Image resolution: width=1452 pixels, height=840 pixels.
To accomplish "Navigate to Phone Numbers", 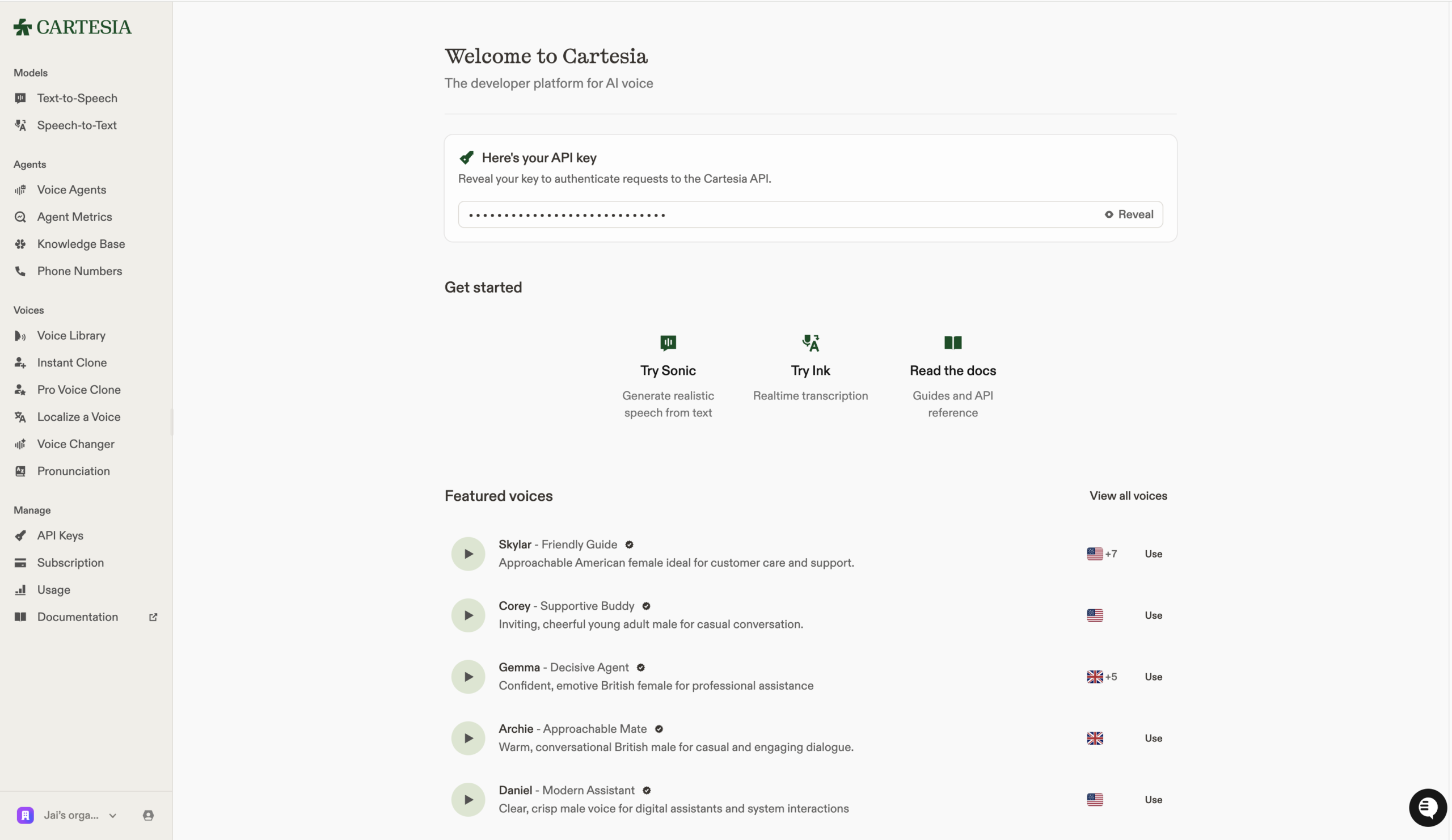I will [x=79, y=271].
